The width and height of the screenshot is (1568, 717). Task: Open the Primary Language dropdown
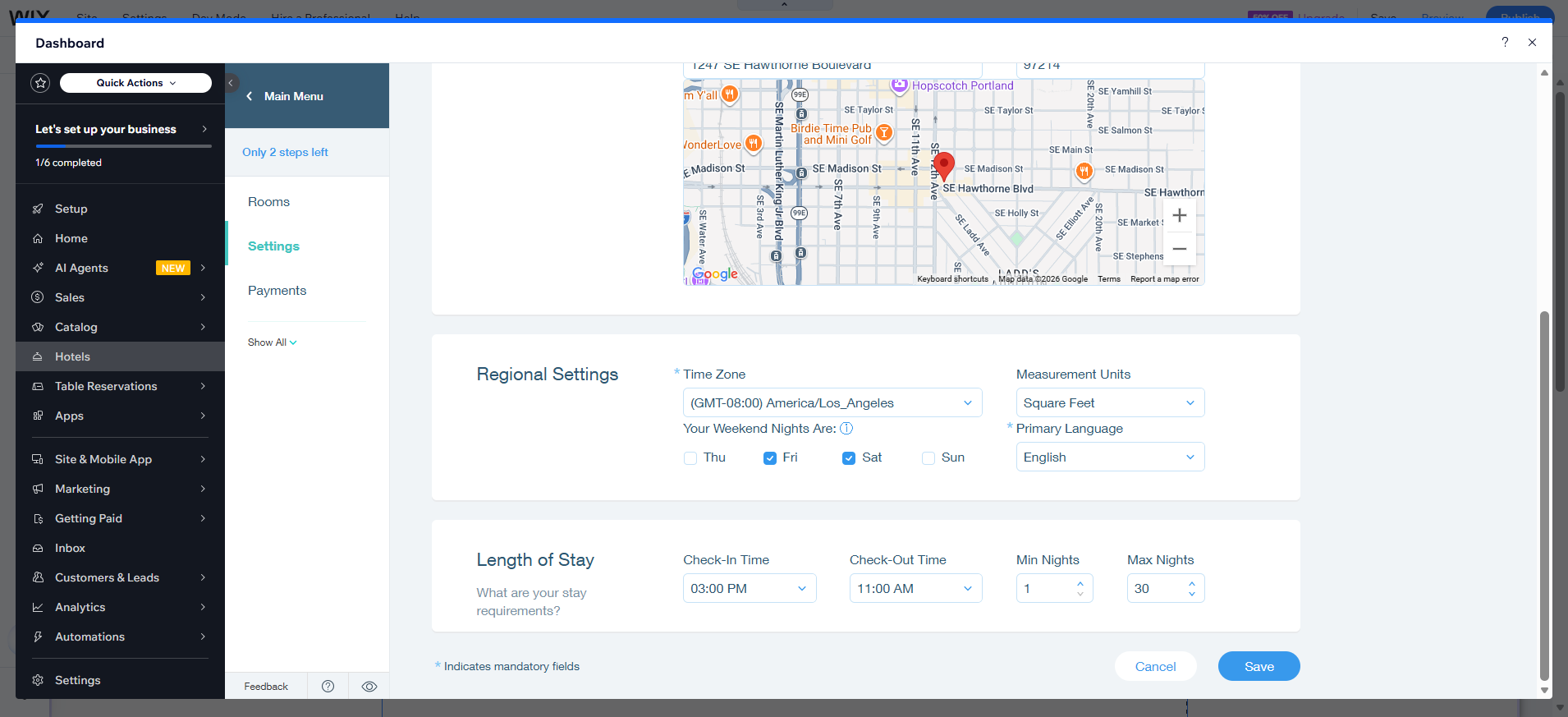[1110, 457]
